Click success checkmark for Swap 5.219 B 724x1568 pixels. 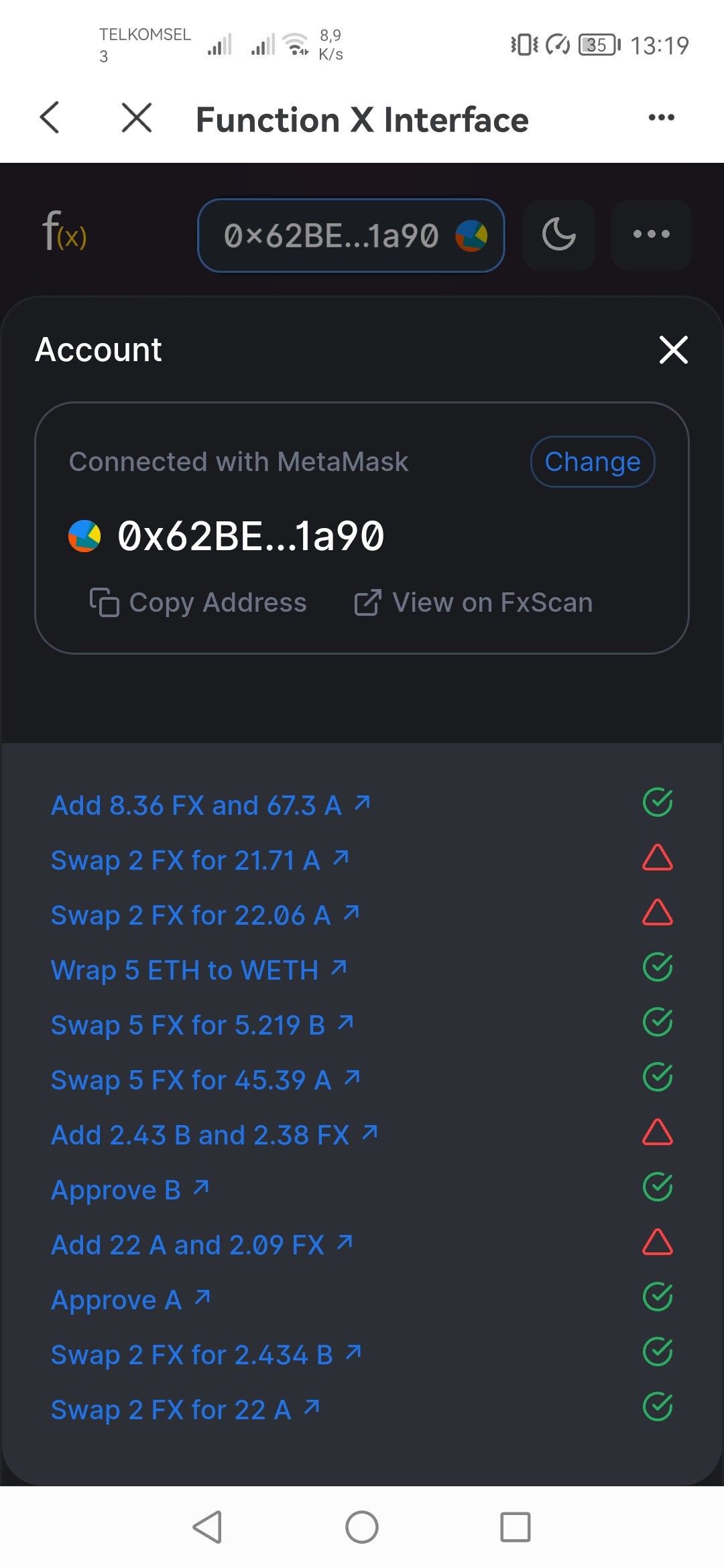(x=658, y=1023)
